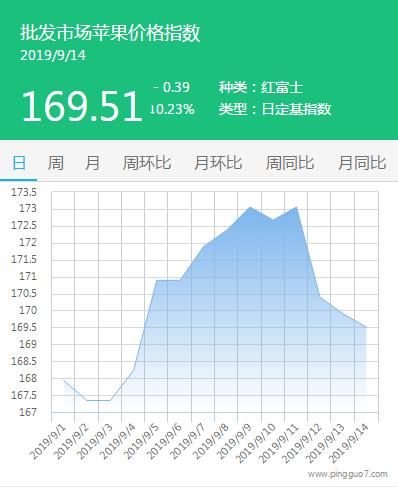Click the www.pingguo7.com source text
The height and width of the screenshot is (487, 398).
pos(347,474)
